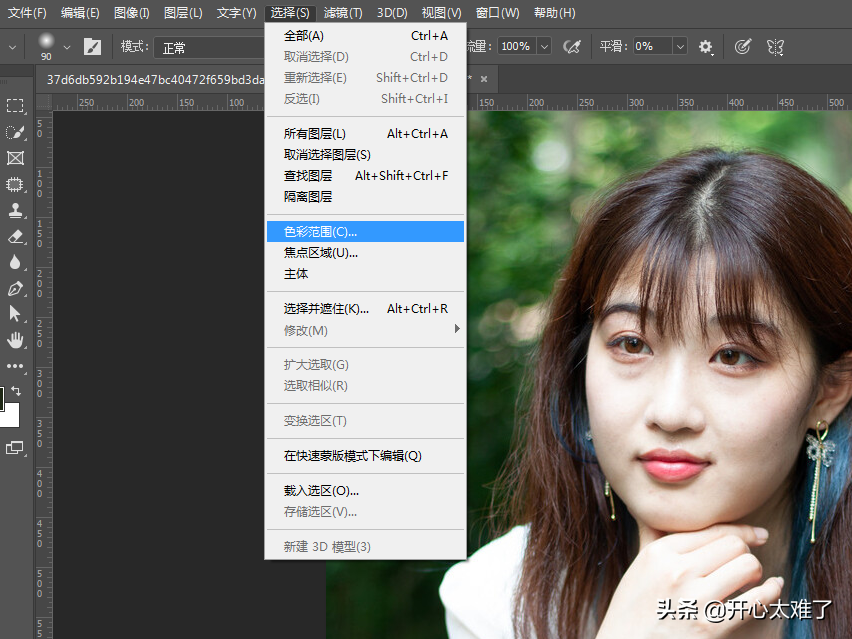Click 选择并遮住(K)... menu entry
Screen dimensions: 852x639
click(x=326, y=309)
